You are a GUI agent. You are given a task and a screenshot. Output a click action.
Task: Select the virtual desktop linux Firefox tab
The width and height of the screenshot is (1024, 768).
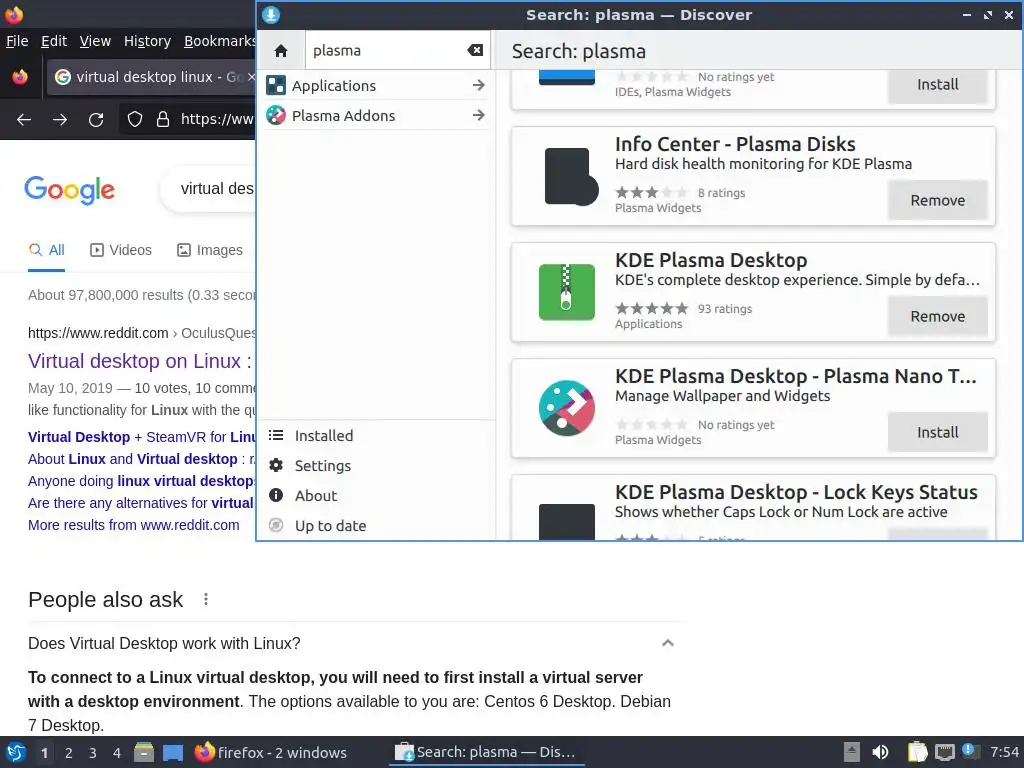tap(151, 77)
